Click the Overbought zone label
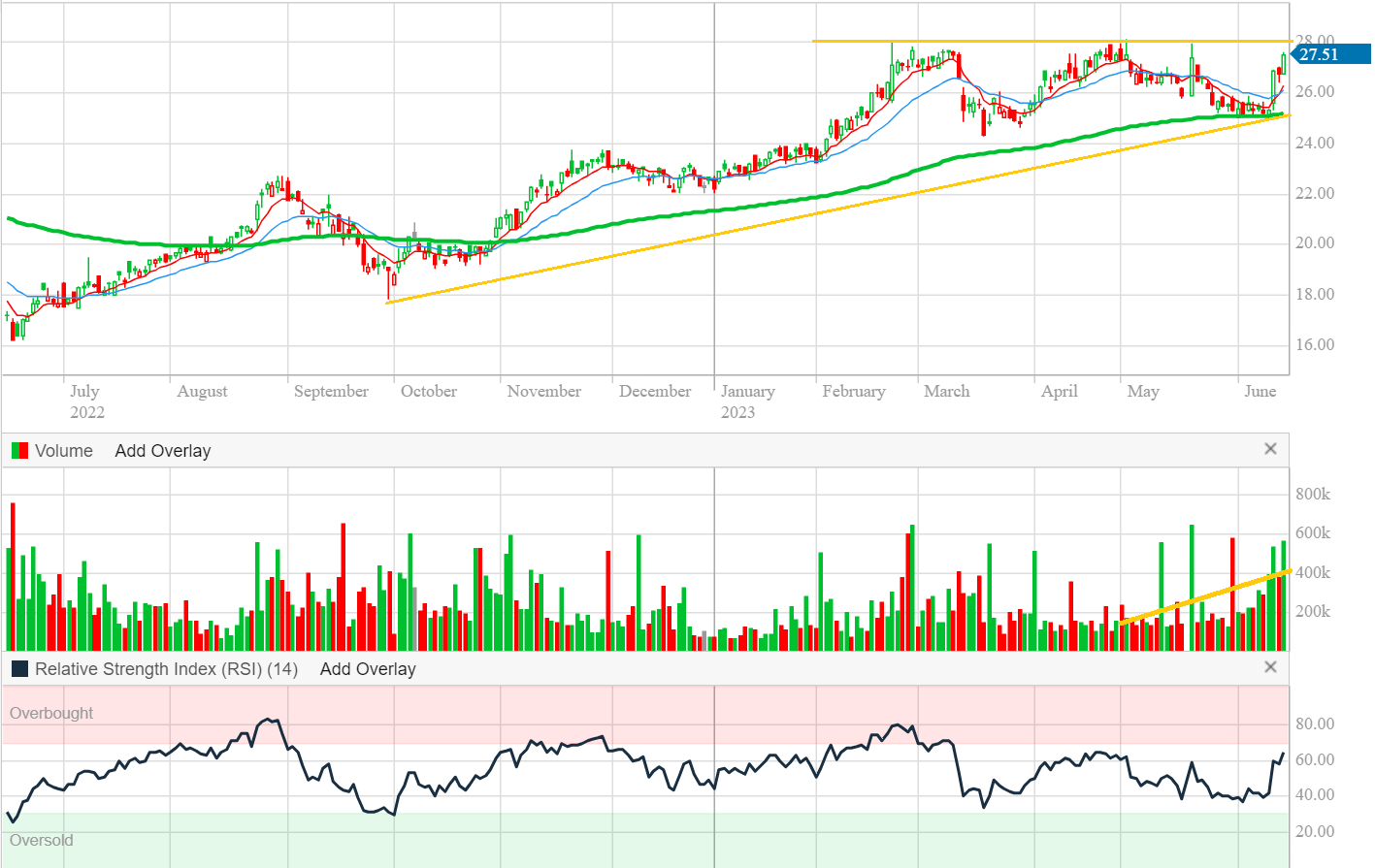 [x=51, y=713]
